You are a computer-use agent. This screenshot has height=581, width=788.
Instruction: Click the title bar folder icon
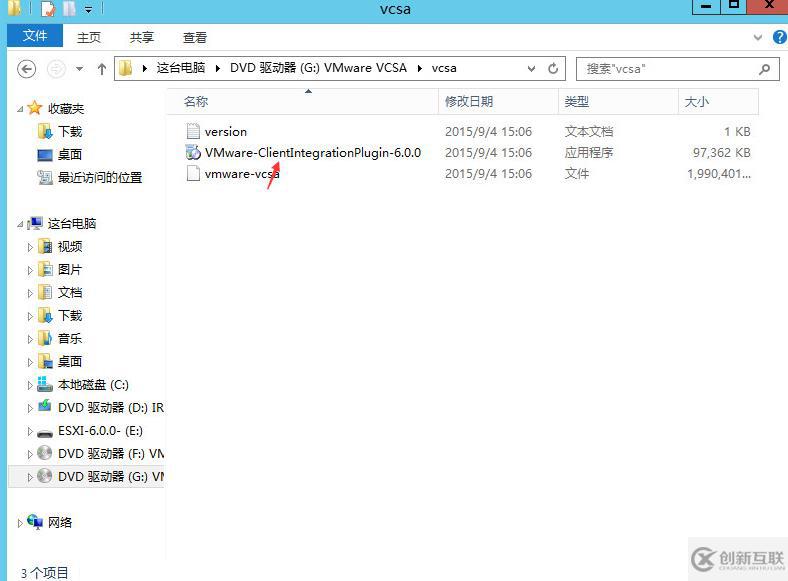pyautogui.click(x=14, y=8)
